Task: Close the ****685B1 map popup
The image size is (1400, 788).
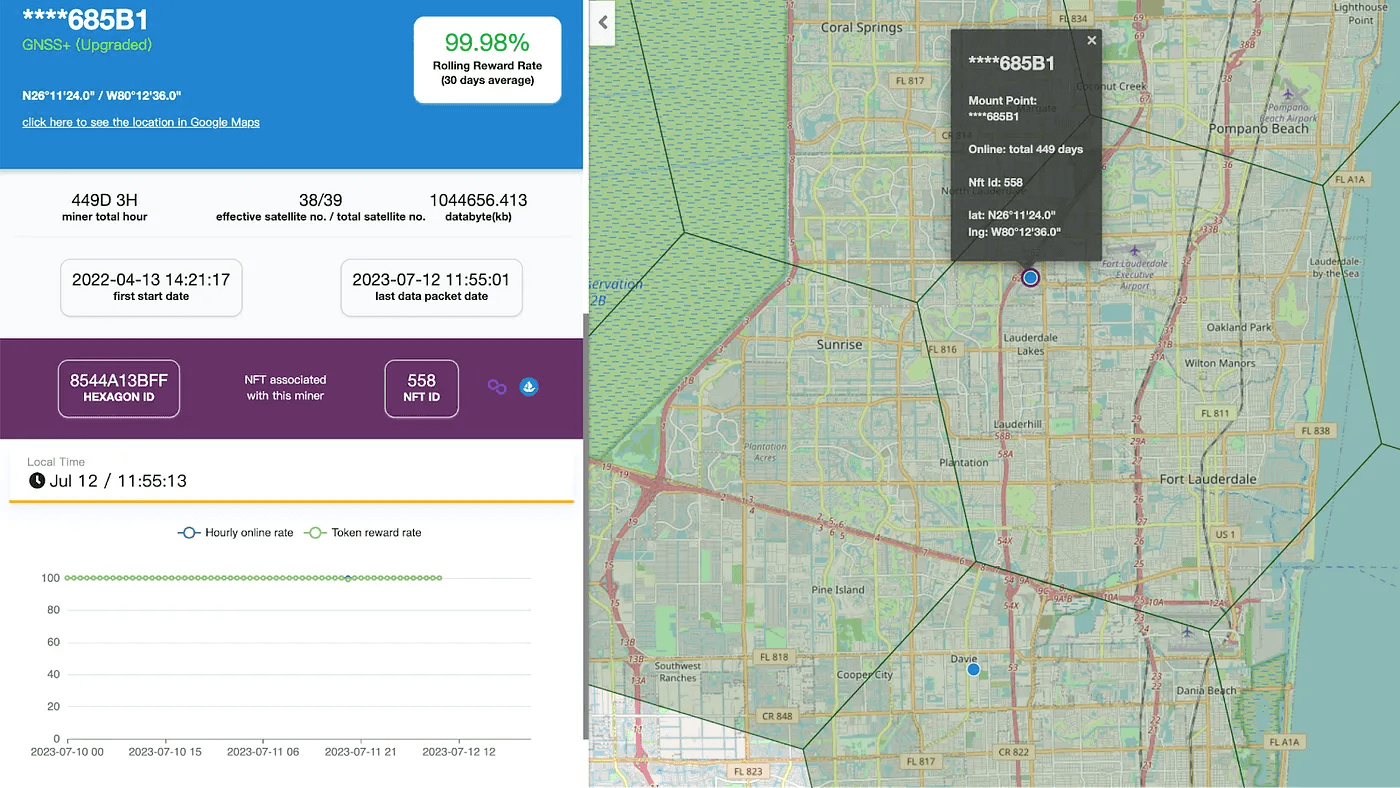Action: click(1092, 40)
